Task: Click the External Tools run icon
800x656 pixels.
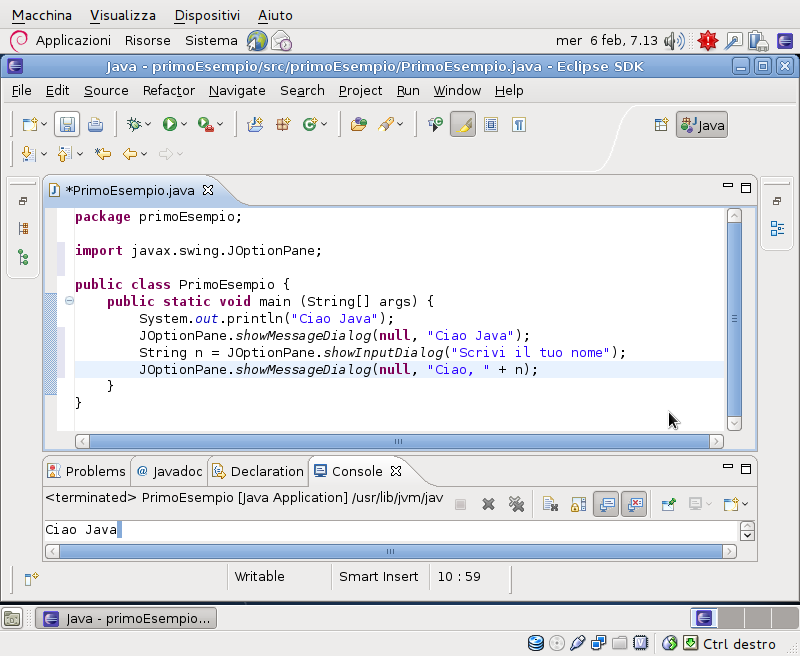Action: (x=206, y=124)
